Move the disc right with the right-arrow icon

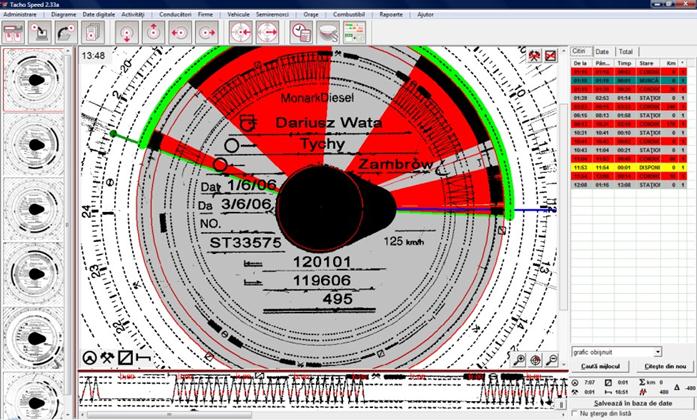(207, 32)
